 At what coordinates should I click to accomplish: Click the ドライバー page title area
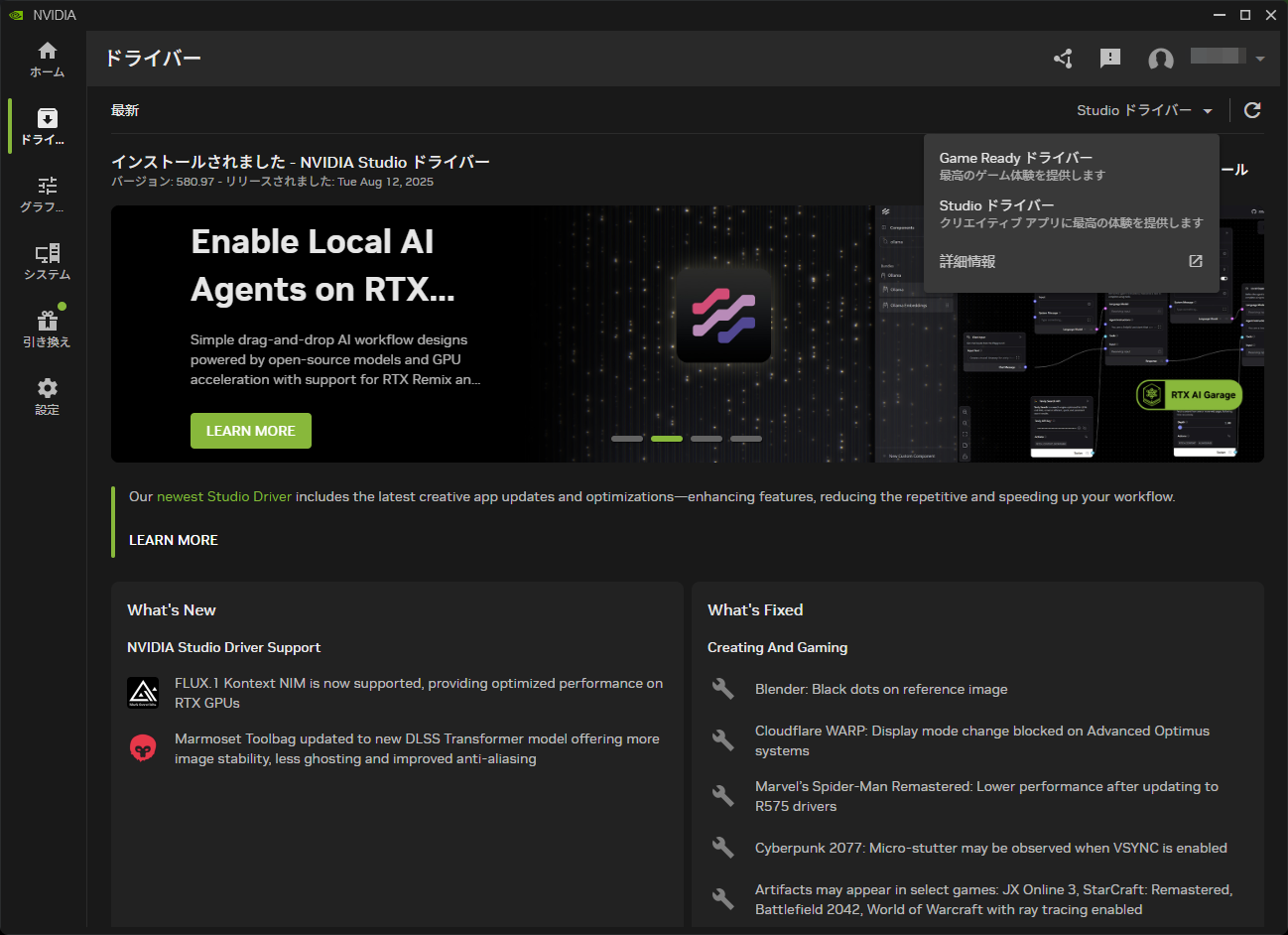pos(153,58)
